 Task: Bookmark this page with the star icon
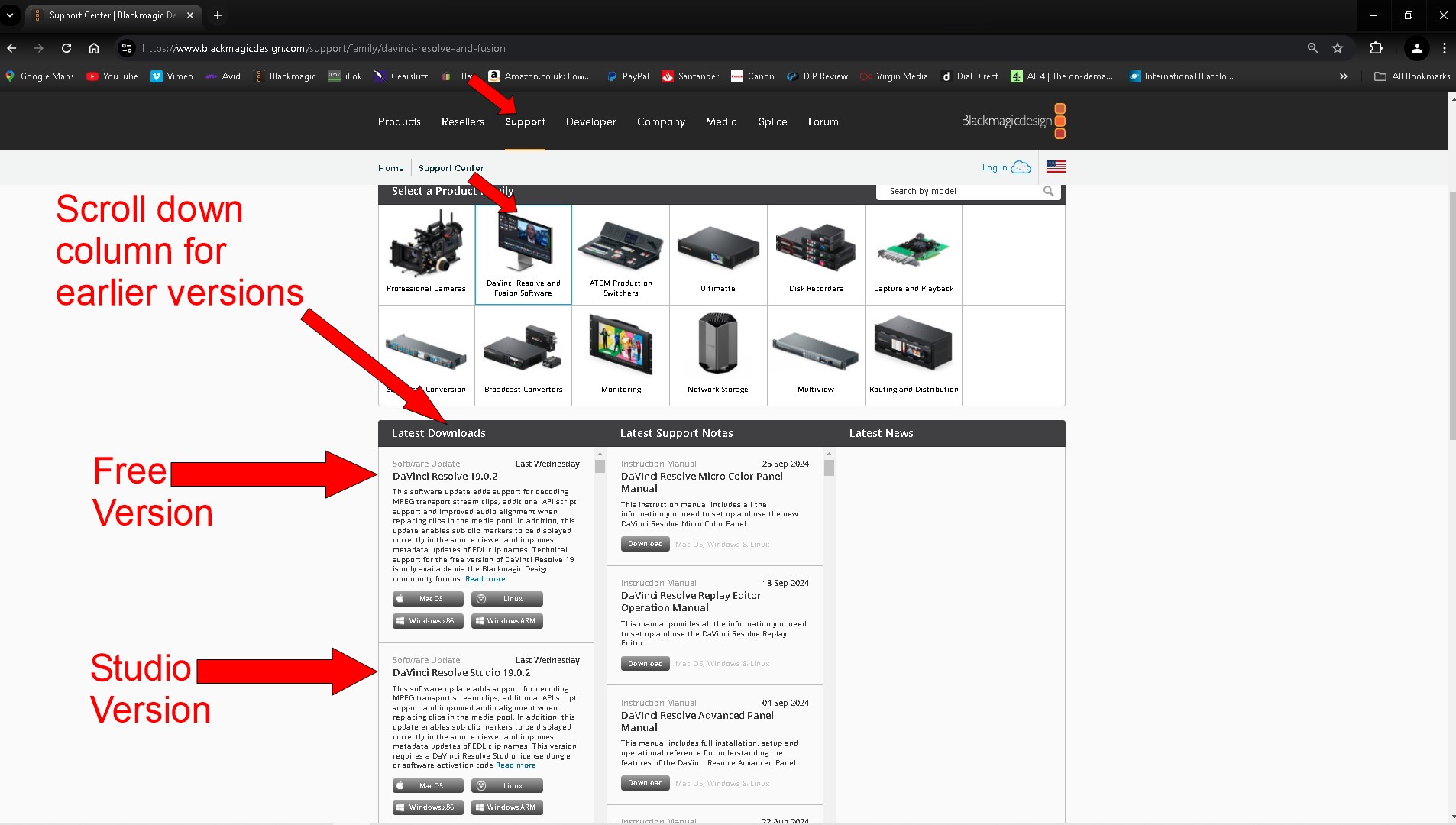click(x=1338, y=48)
